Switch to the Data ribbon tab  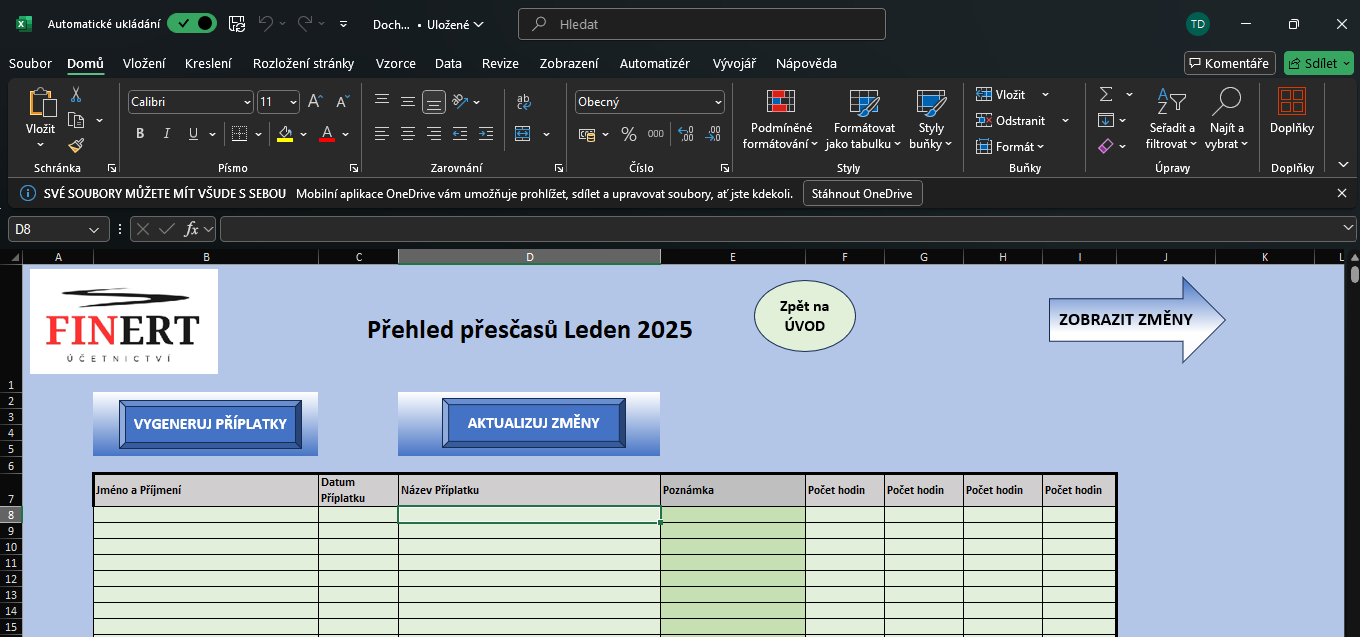(x=448, y=63)
